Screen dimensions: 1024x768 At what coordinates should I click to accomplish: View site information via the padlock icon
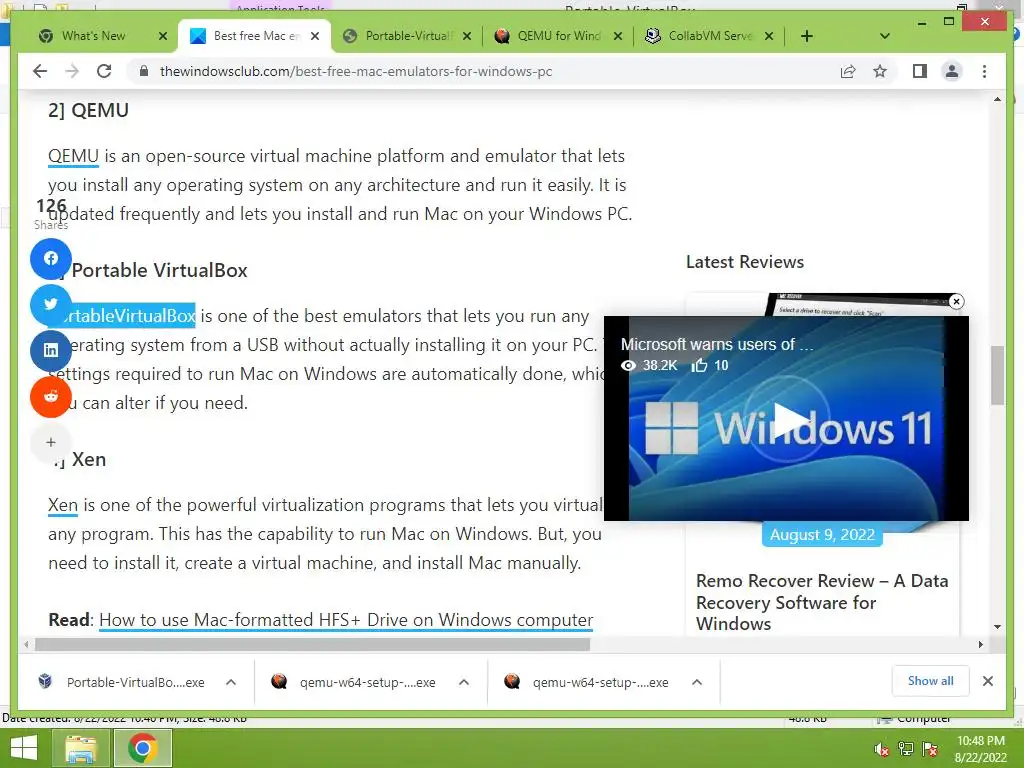tap(144, 71)
